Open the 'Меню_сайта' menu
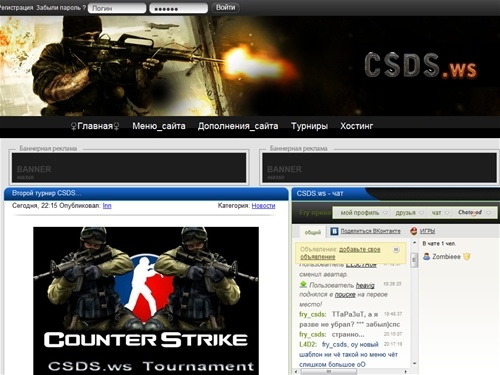This screenshot has height=375, width=500. pyautogui.click(x=159, y=126)
